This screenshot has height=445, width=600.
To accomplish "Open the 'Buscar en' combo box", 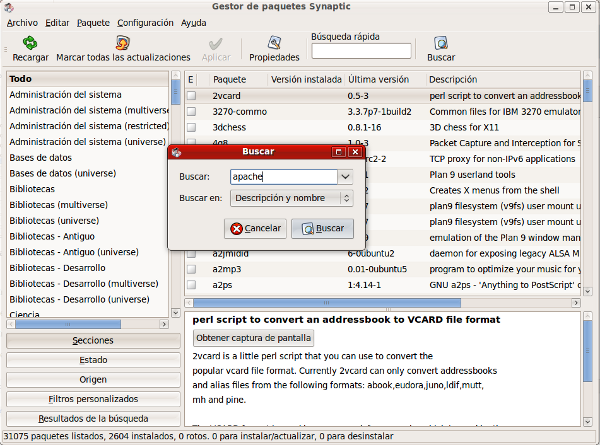I will click(290, 198).
